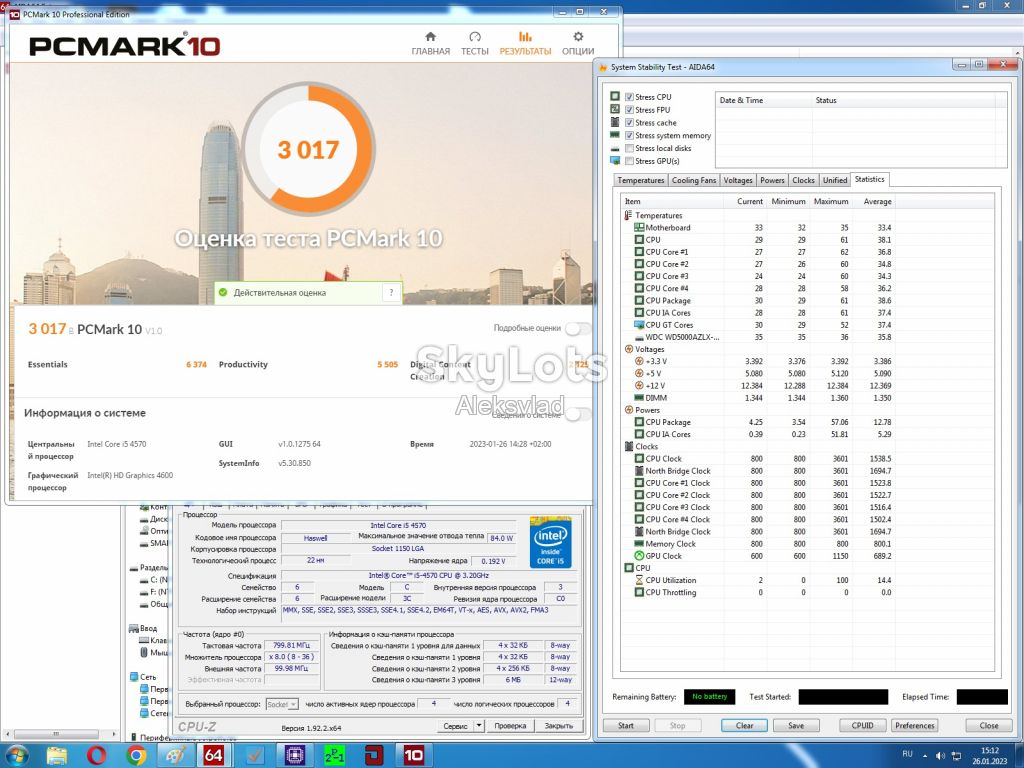Toggle the Подробные оценки switch

tap(578, 328)
